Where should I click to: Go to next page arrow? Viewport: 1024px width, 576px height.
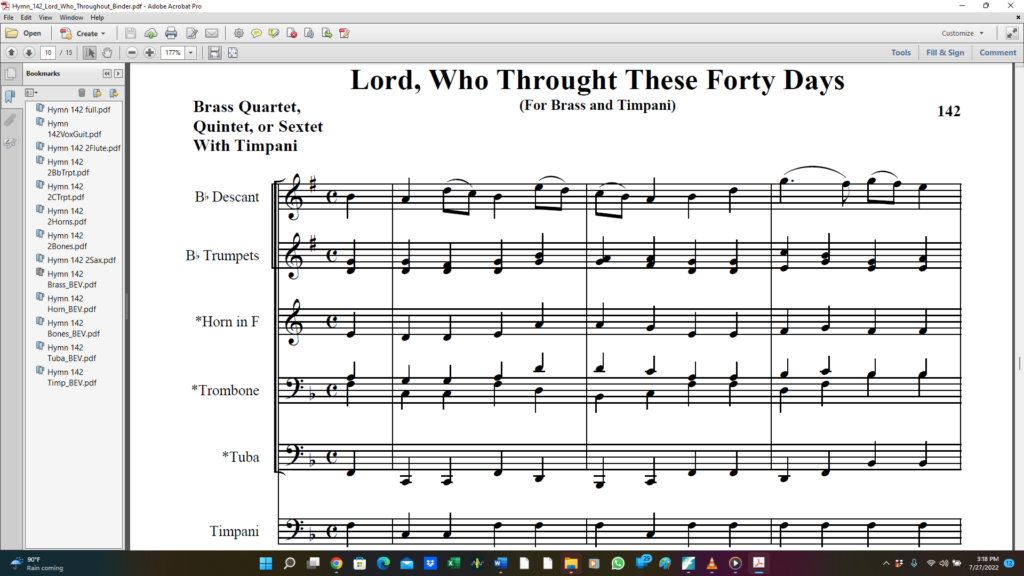click(29, 52)
